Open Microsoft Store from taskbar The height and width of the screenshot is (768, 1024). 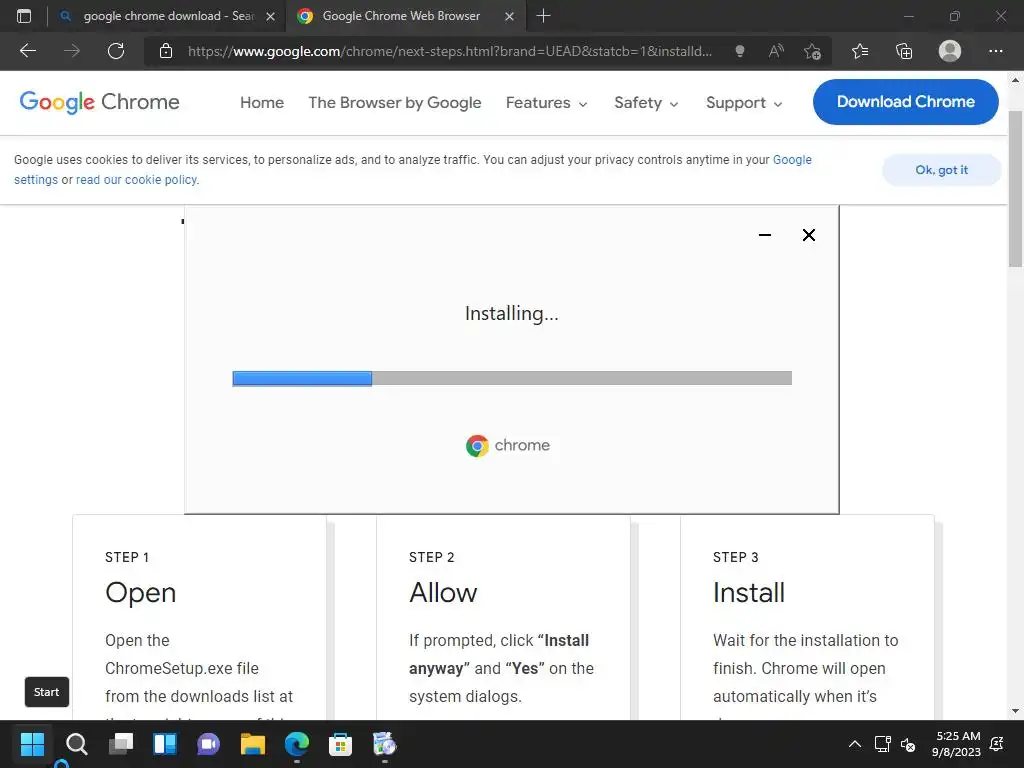pos(340,744)
